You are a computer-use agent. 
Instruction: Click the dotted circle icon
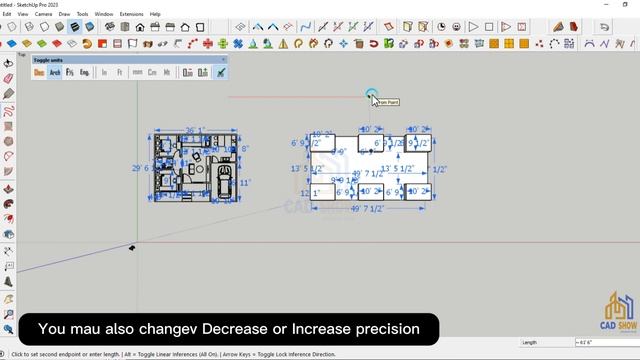pyautogui.click(x=554, y=43)
